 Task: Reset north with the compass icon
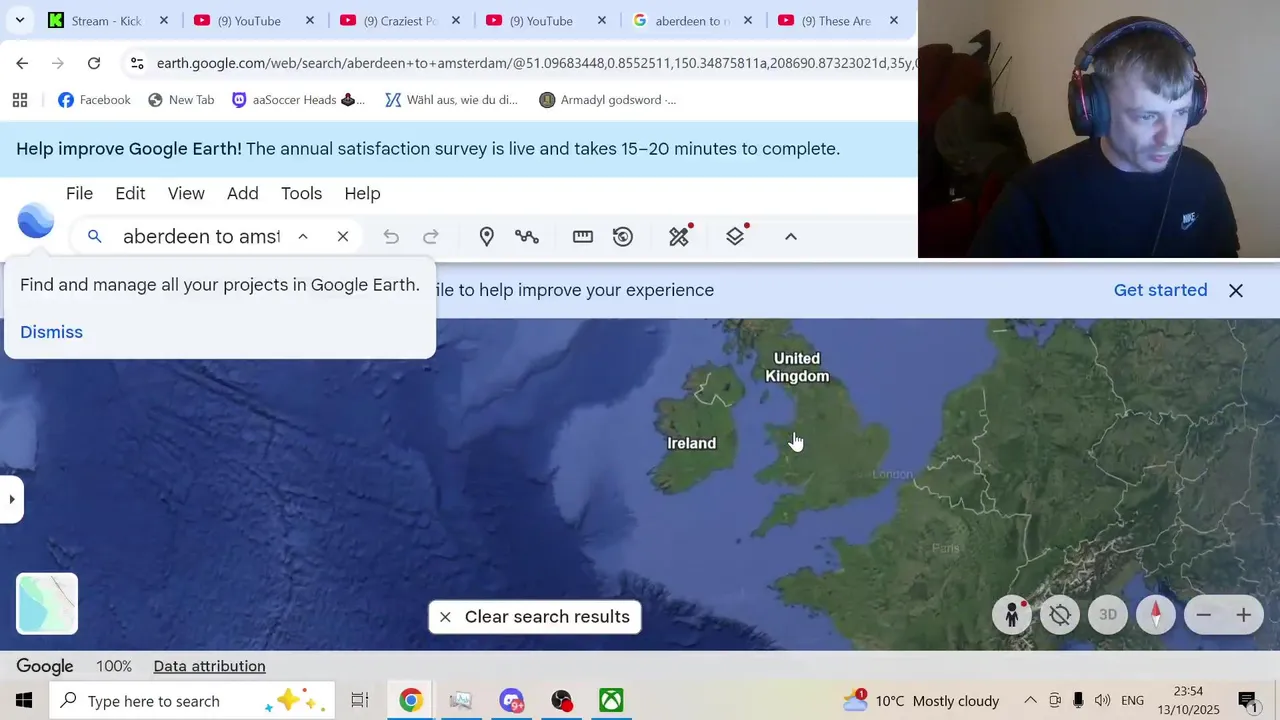(1156, 615)
